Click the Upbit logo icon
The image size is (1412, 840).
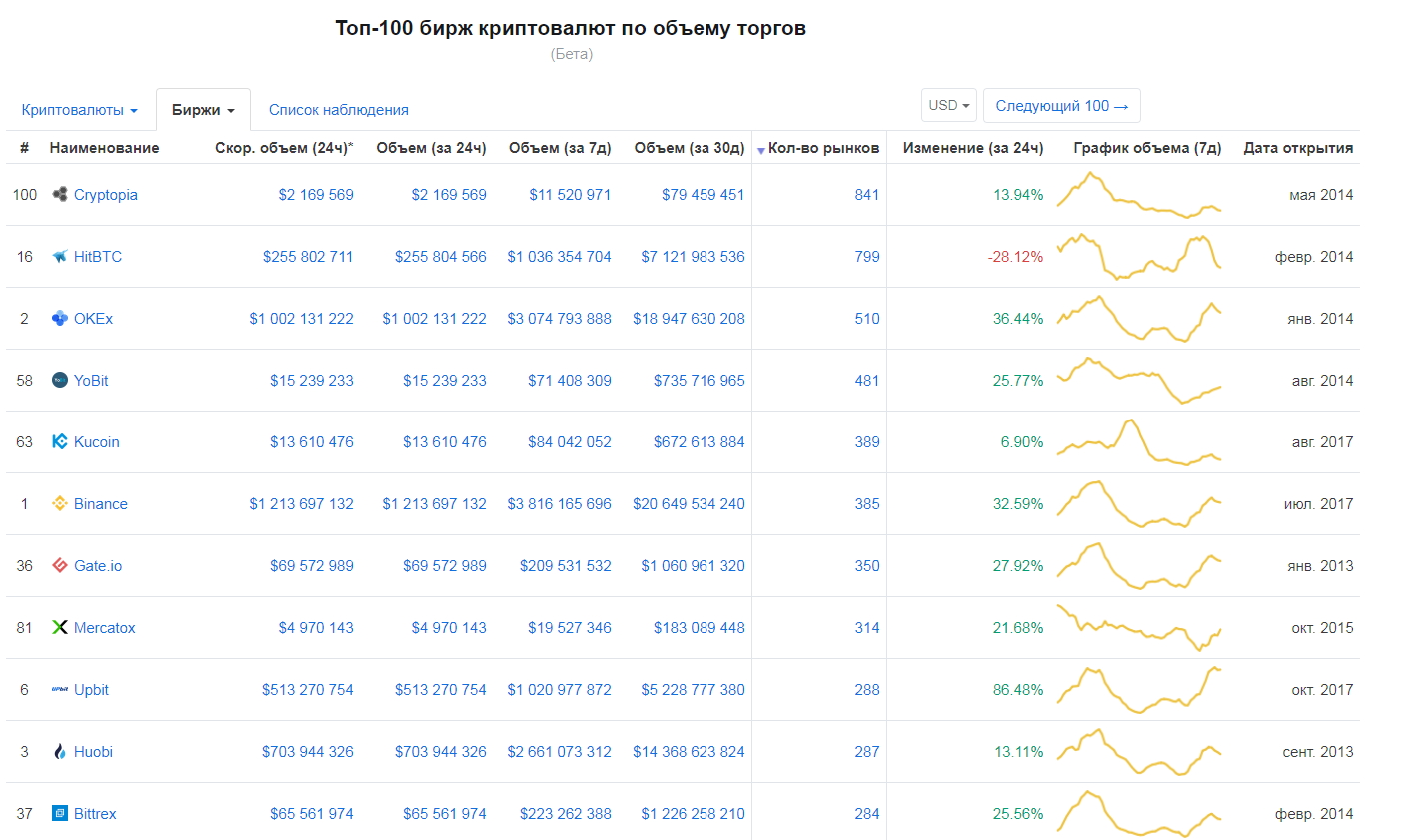60,689
